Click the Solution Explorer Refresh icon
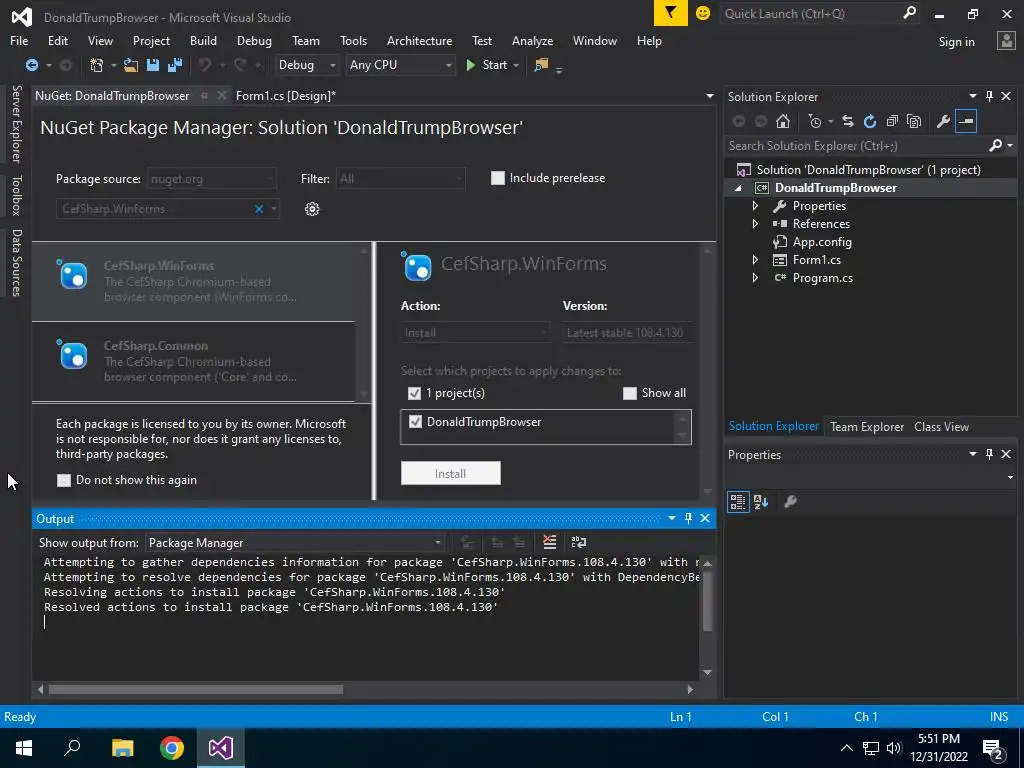Viewport: 1024px width, 768px height. (869, 121)
